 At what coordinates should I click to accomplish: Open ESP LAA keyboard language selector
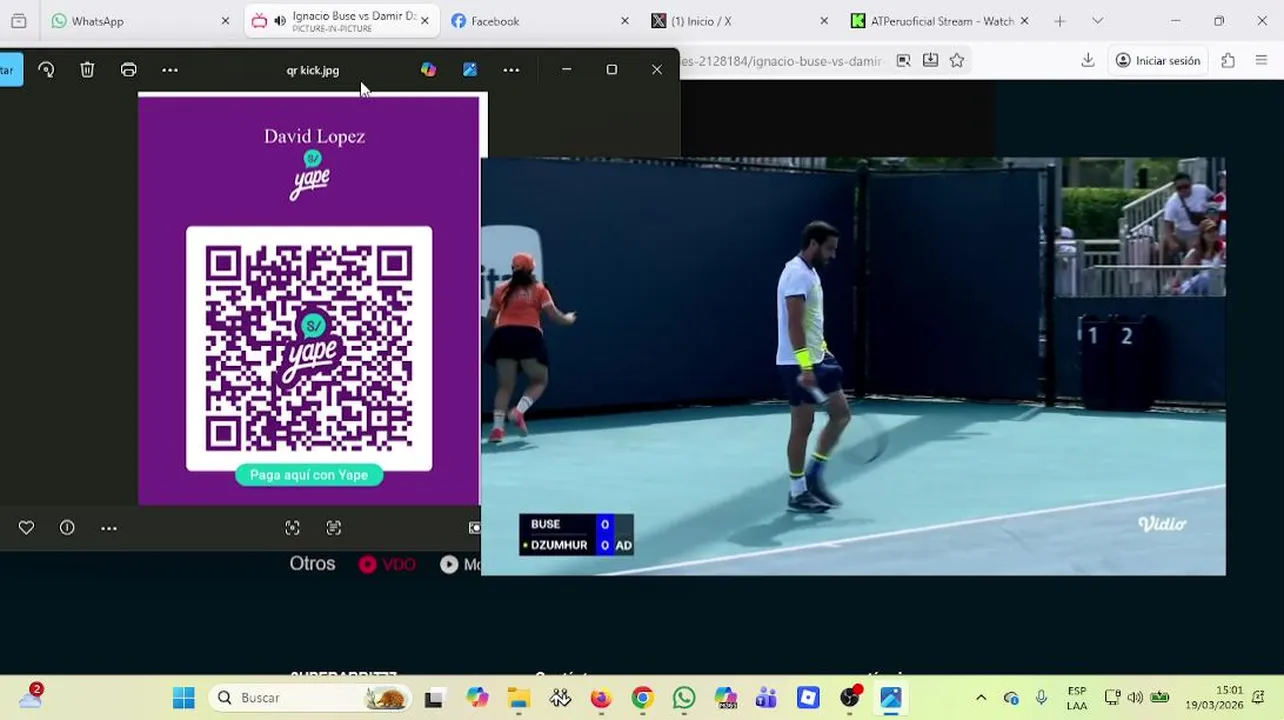click(1077, 698)
